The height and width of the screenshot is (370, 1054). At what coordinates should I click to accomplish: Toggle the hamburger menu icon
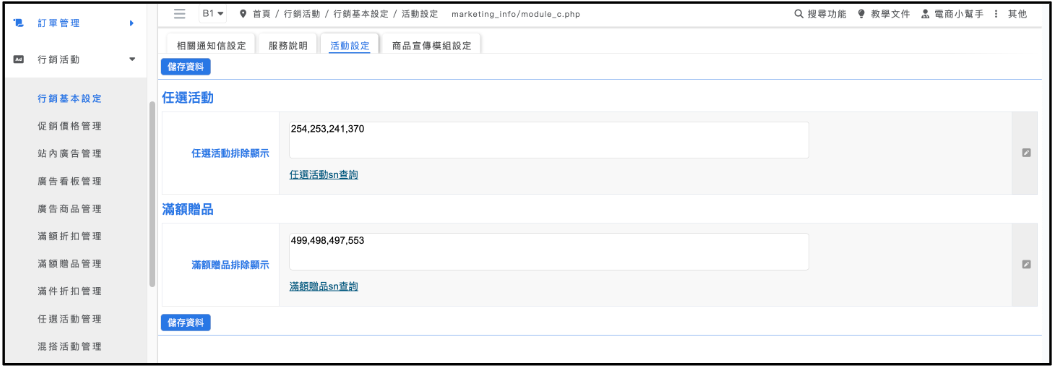[x=179, y=13]
